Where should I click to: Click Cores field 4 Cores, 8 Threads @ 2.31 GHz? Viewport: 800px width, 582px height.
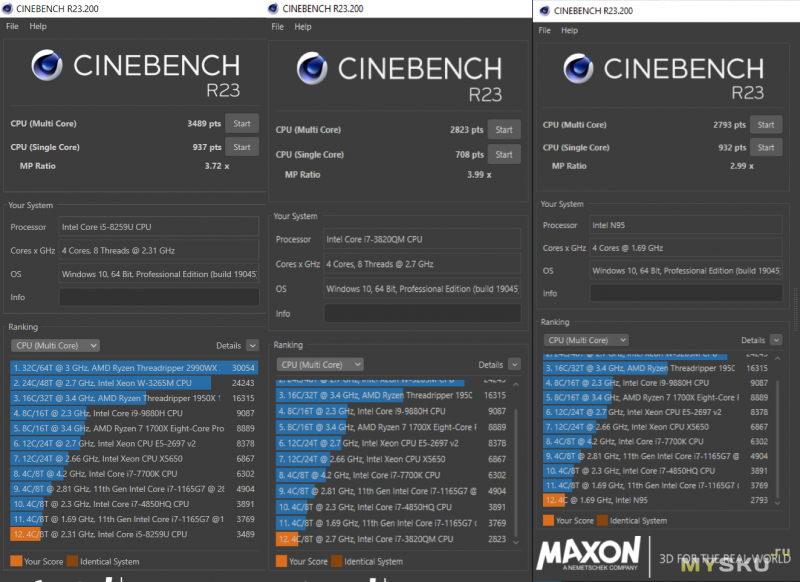click(x=159, y=250)
